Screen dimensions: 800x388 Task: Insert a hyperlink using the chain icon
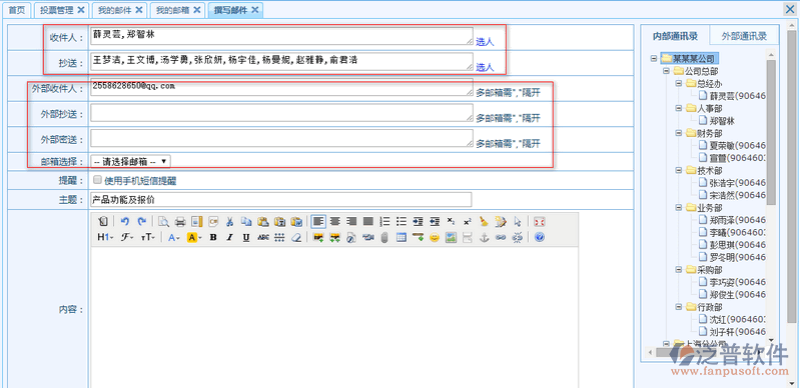501,237
